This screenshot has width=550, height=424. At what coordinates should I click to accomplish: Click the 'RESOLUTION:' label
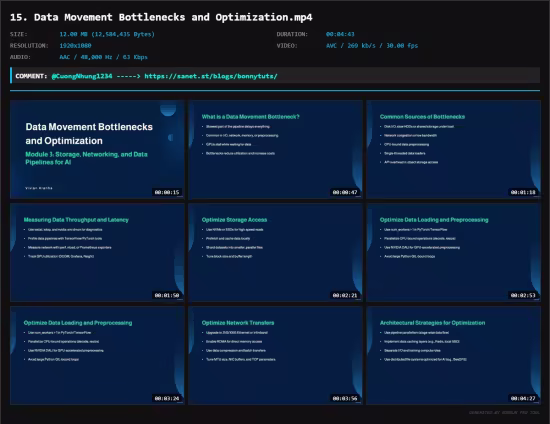point(29,46)
